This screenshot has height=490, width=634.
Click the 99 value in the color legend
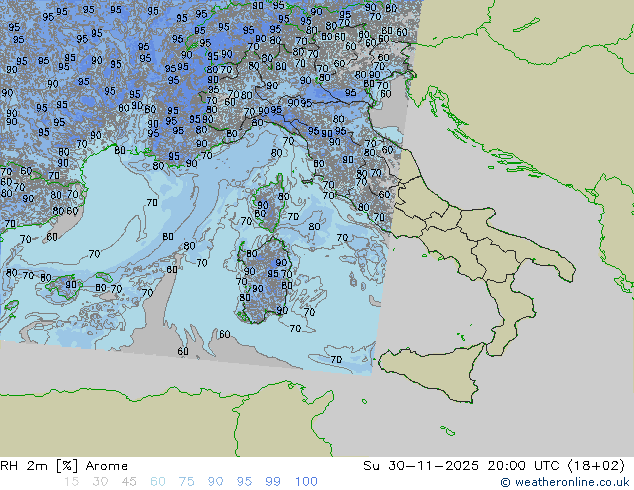pyautogui.click(x=273, y=482)
